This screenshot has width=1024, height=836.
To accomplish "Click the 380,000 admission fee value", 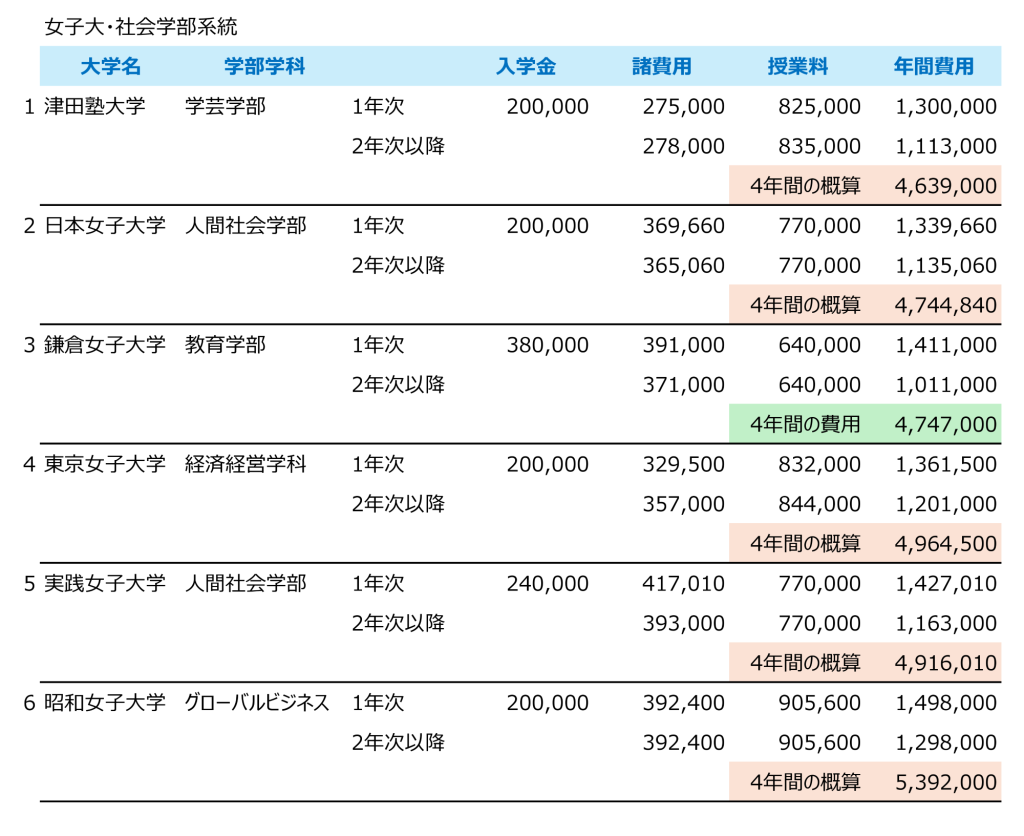I will (x=547, y=345).
